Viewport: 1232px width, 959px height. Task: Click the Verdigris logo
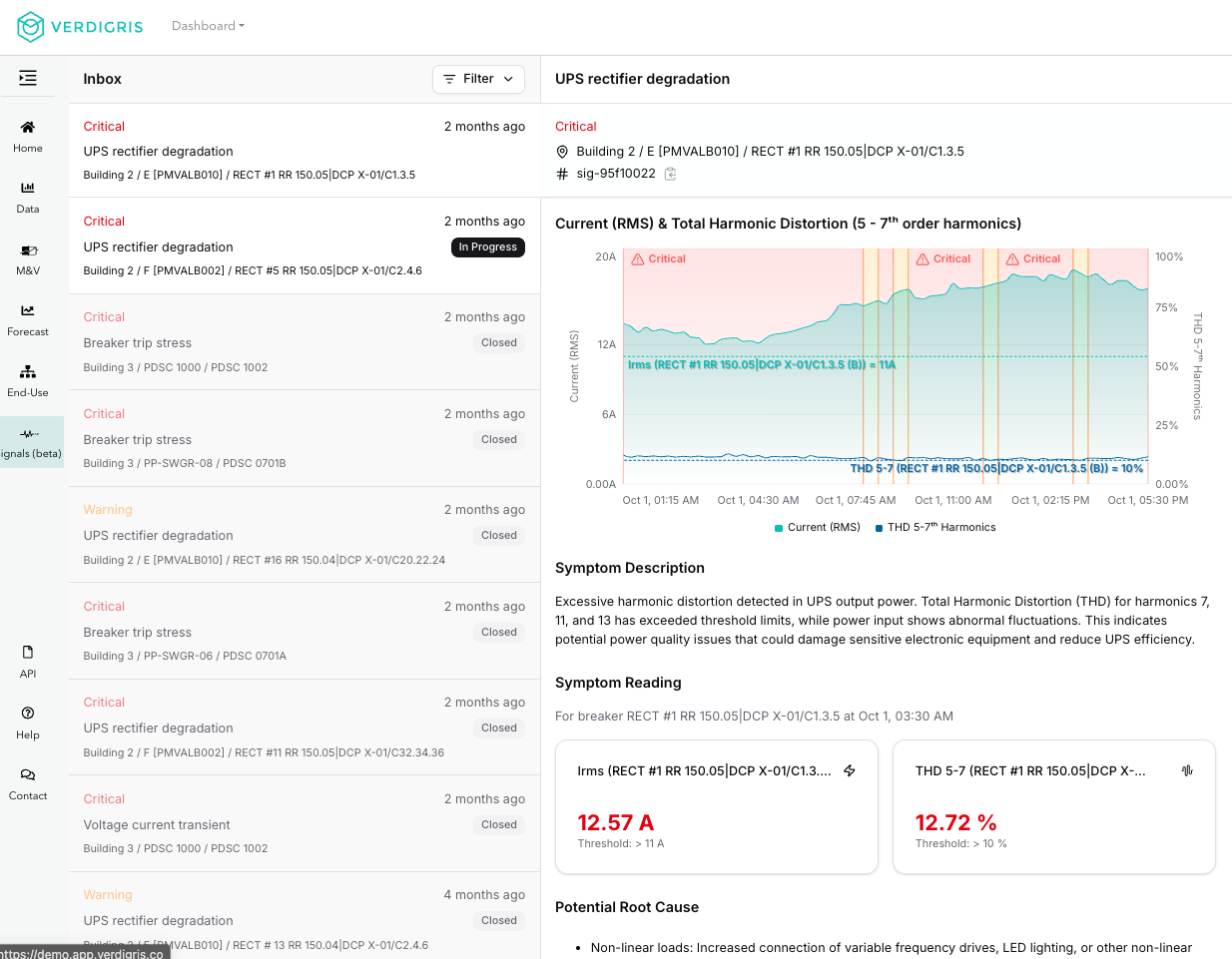click(80, 27)
